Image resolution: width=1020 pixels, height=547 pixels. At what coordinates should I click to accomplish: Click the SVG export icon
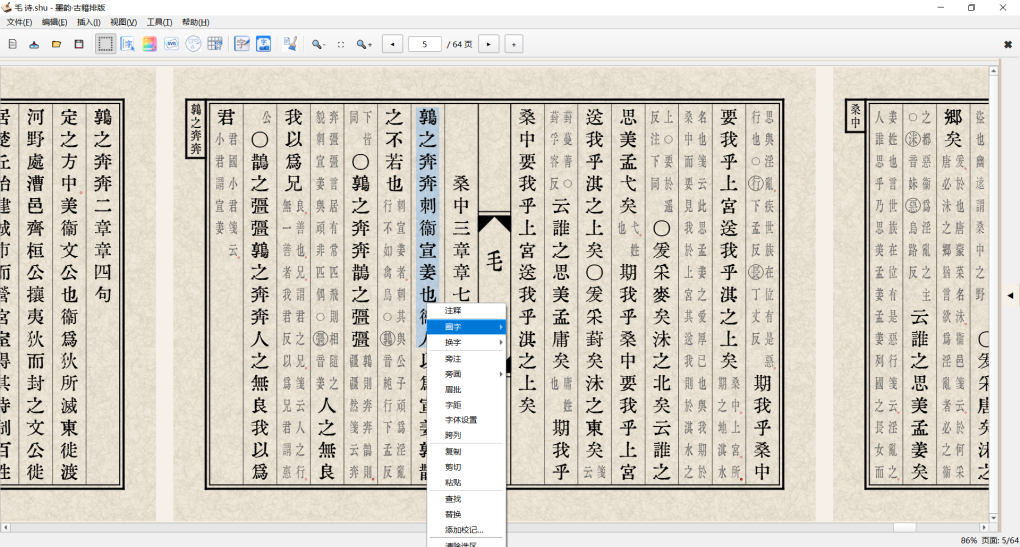click(x=172, y=44)
